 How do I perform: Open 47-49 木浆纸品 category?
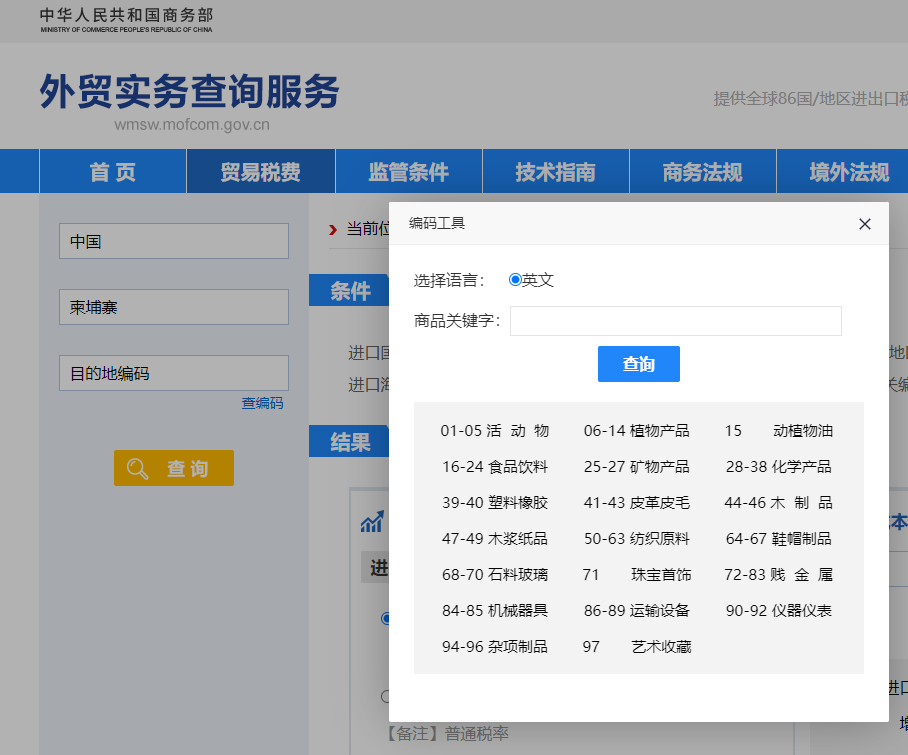495,538
